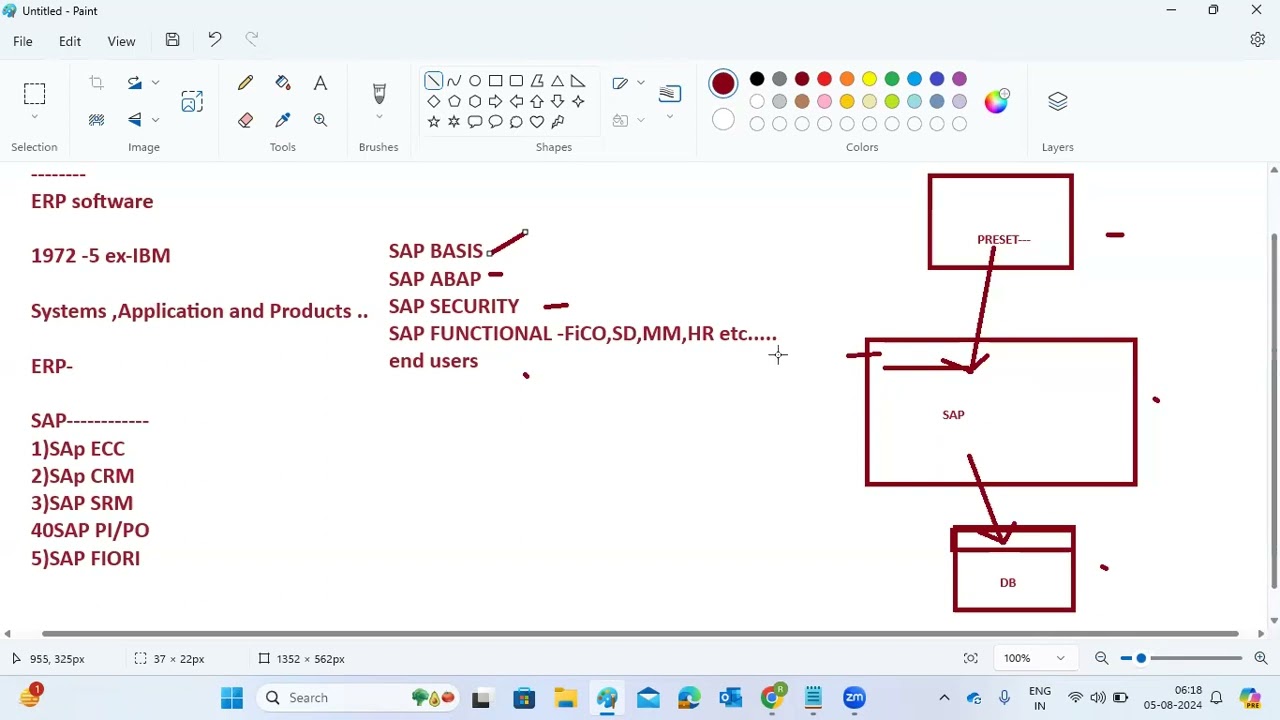Screen dimensions: 1280x720
Task: Select the Text tool
Action: 320,84
